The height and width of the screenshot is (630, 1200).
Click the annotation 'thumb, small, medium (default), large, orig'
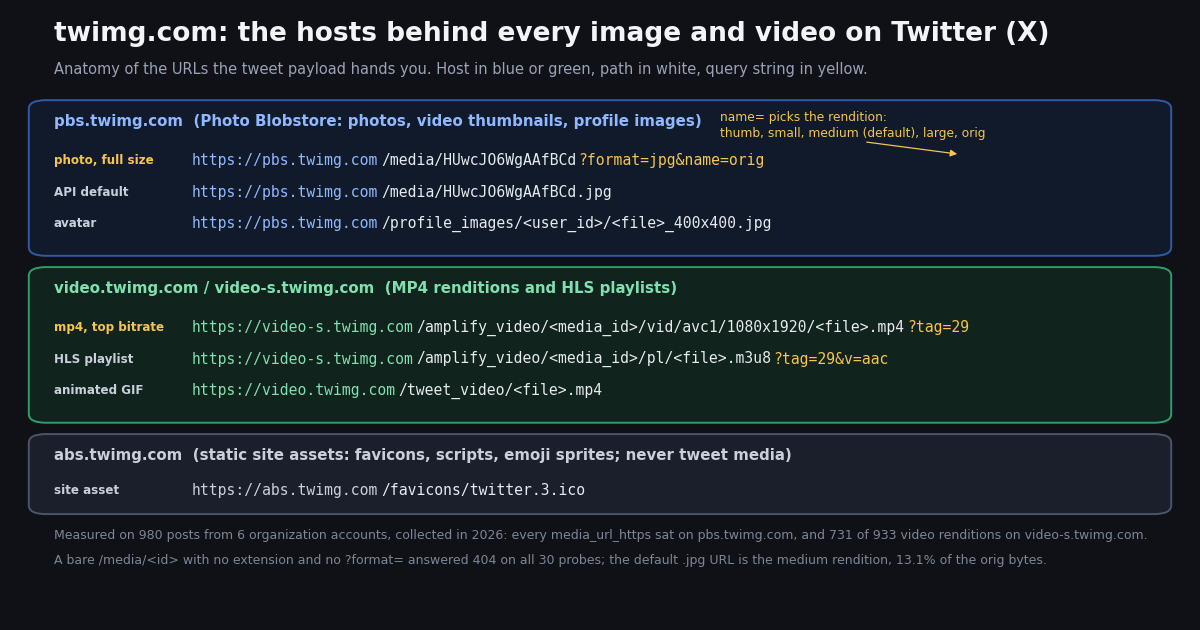click(852, 133)
